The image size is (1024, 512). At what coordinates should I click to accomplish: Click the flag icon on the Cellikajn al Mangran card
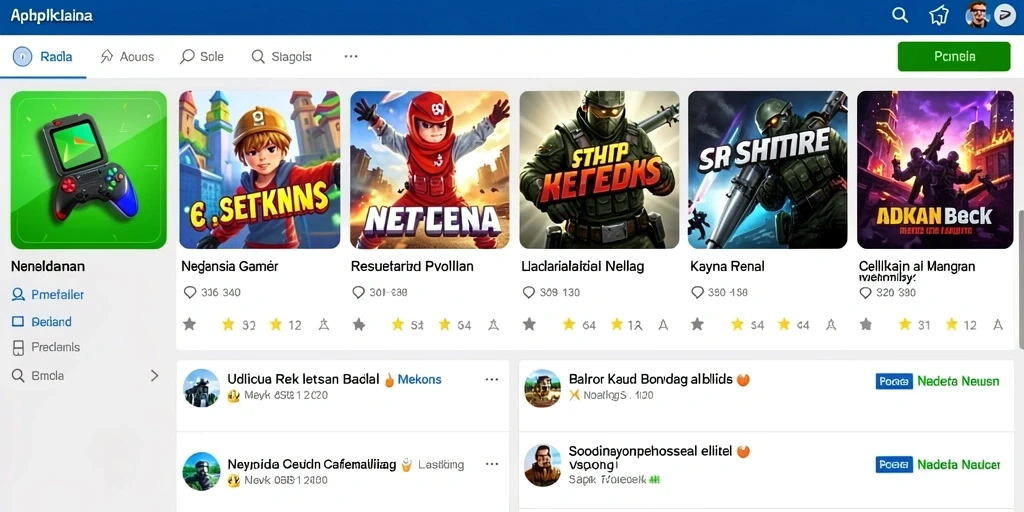click(x=997, y=324)
